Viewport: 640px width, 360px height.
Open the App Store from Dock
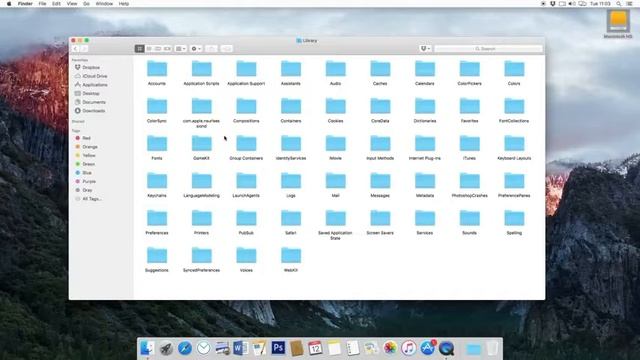tap(427, 348)
